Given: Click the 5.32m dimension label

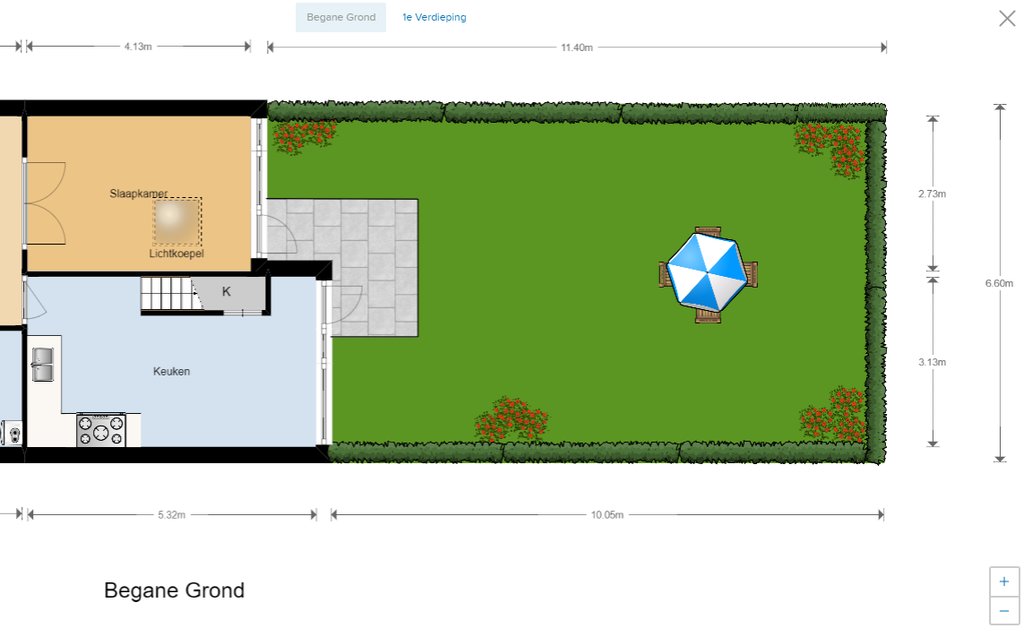Looking at the screenshot, I should [x=172, y=515].
